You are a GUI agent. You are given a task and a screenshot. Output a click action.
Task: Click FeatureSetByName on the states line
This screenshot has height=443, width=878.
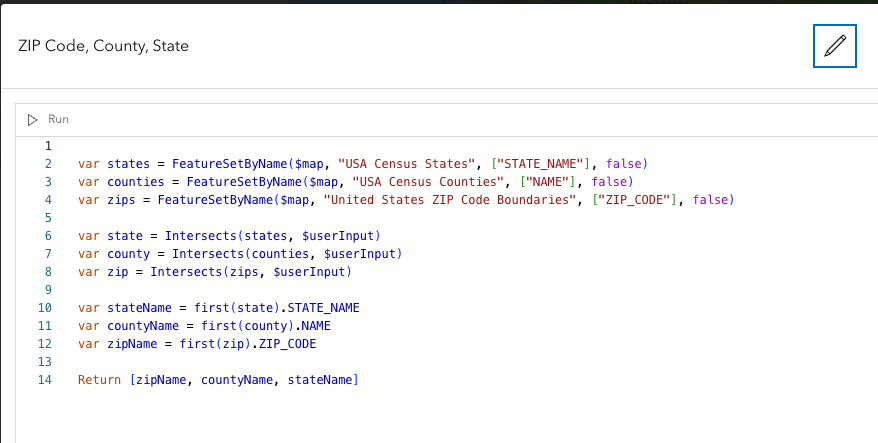230,164
